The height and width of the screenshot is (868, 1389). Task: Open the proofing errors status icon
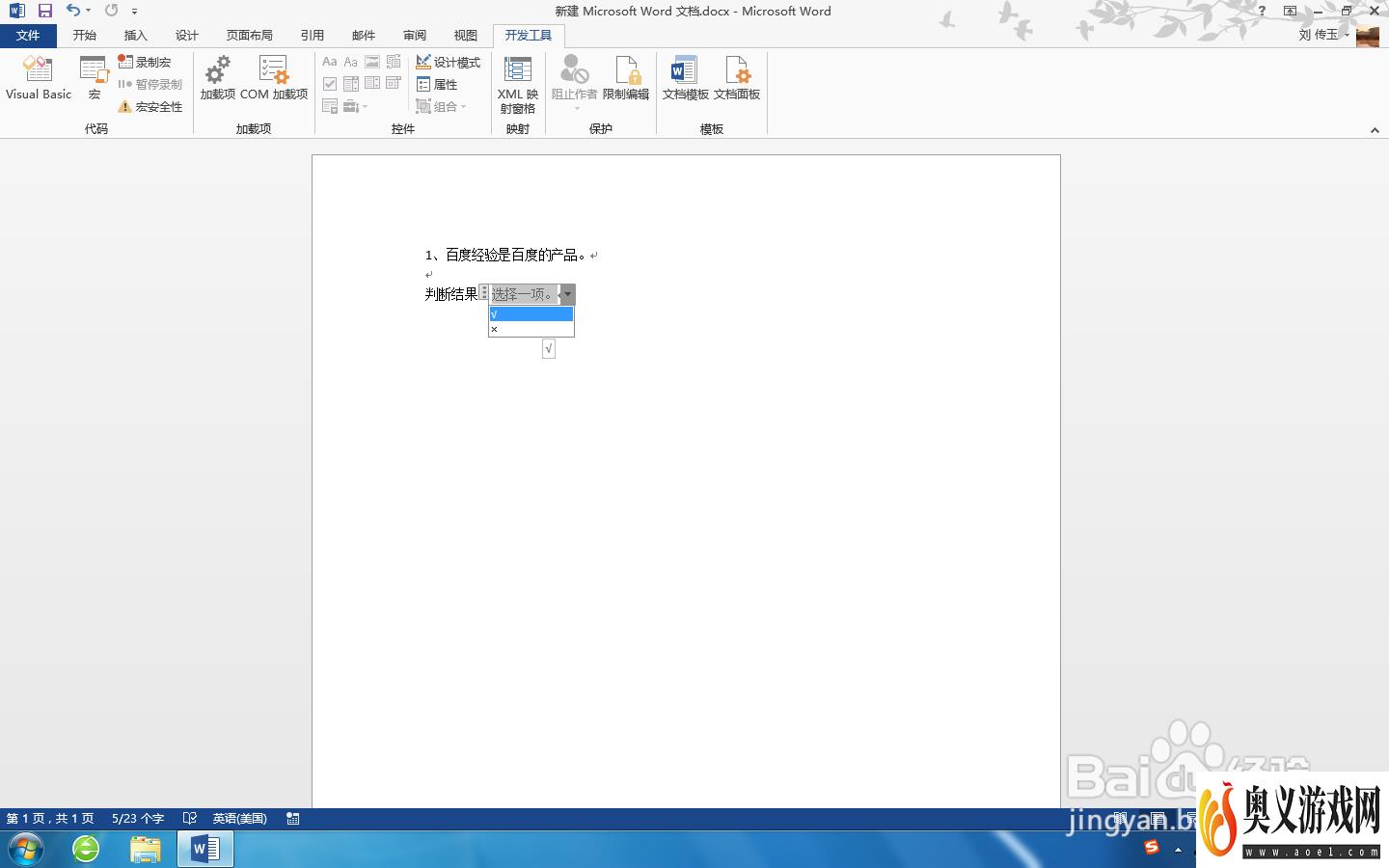tap(190, 818)
